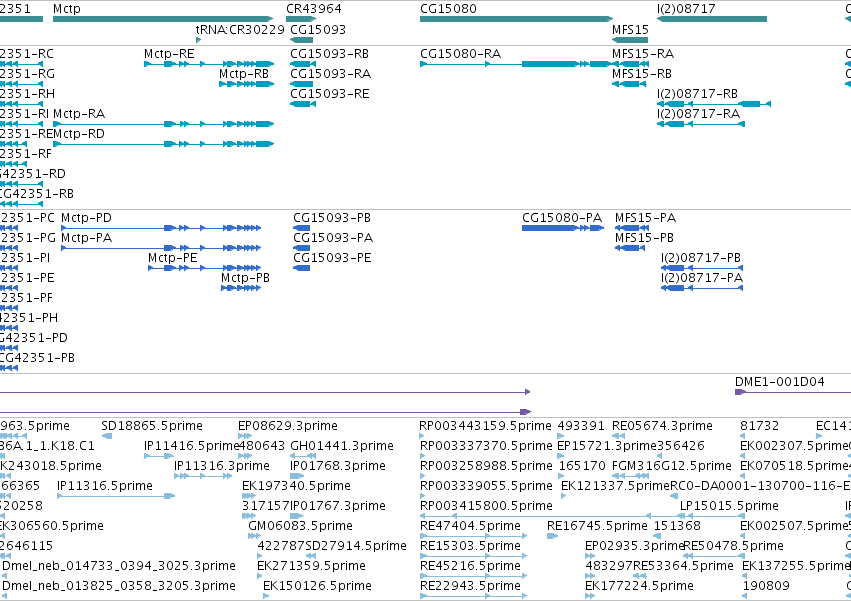Select EST IP11316.5prime

(105, 486)
